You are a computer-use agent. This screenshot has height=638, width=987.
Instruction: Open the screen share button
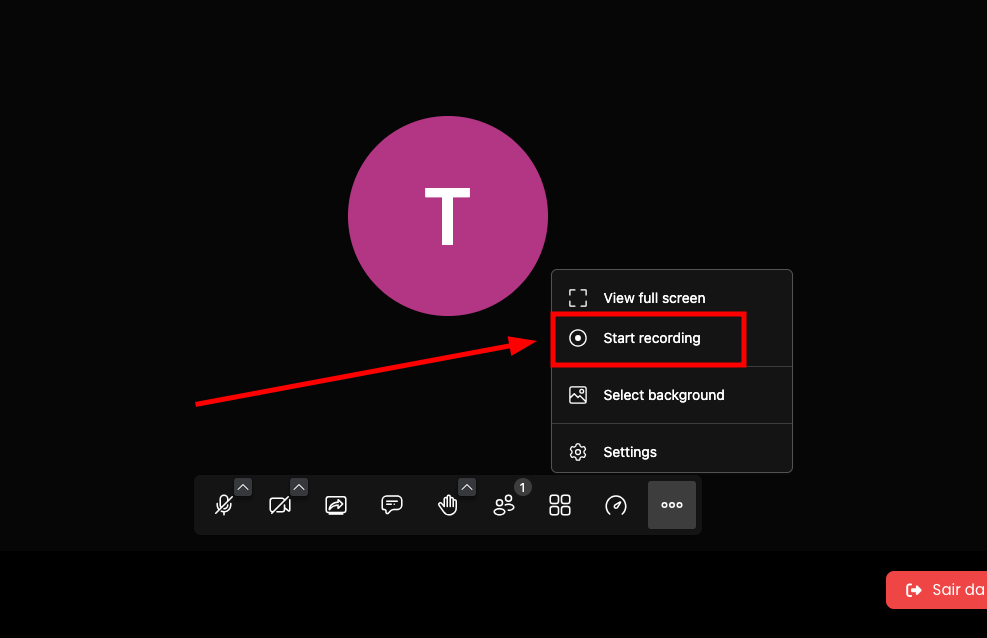pyautogui.click(x=336, y=505)
